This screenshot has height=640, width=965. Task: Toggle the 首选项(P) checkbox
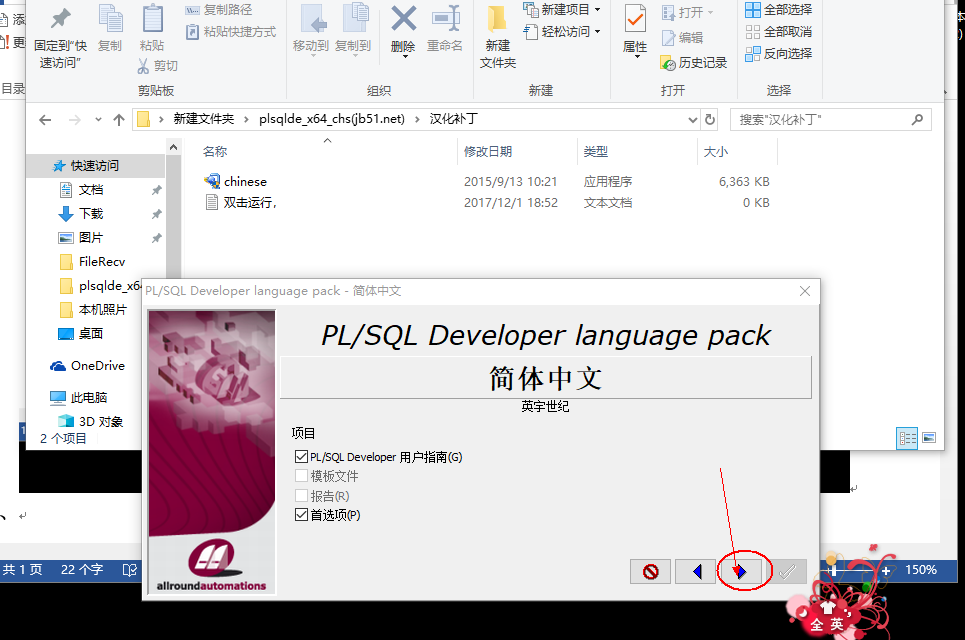coord(301,514)
